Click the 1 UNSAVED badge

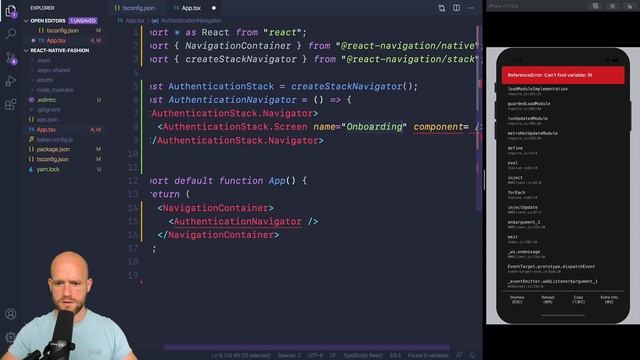(83, 20)
